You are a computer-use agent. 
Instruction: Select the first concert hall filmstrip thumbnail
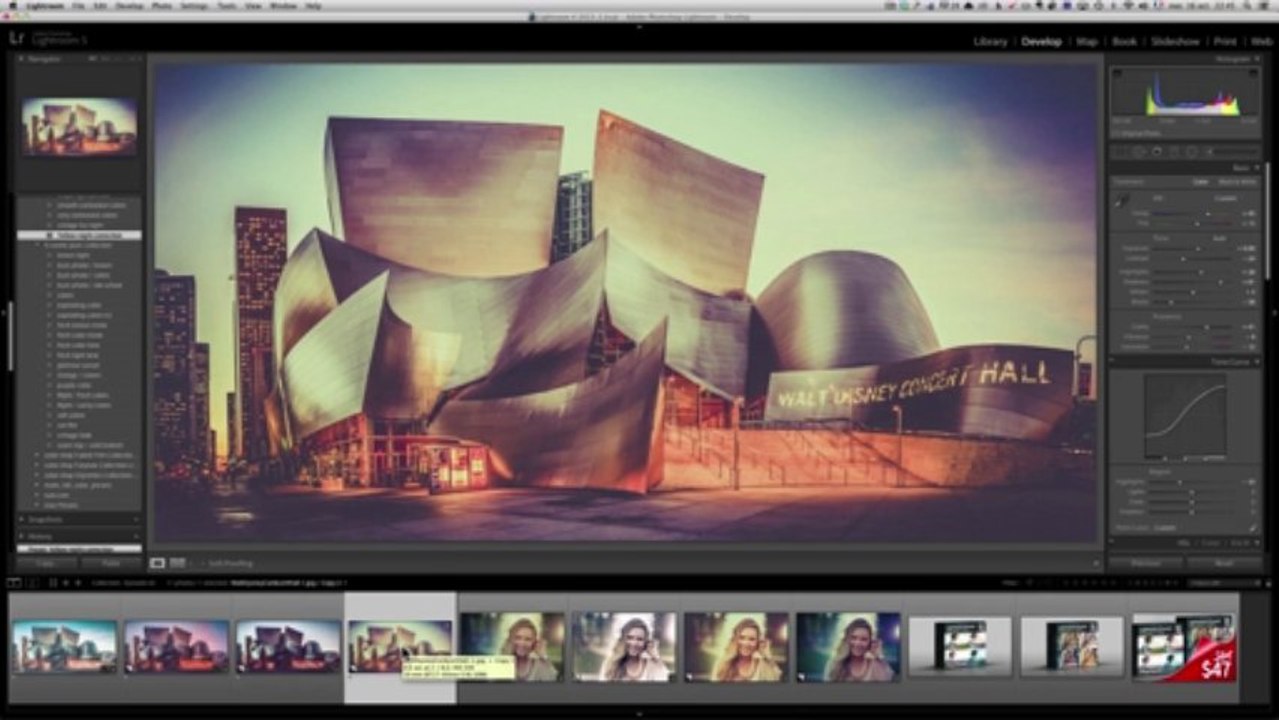(64, 646)
